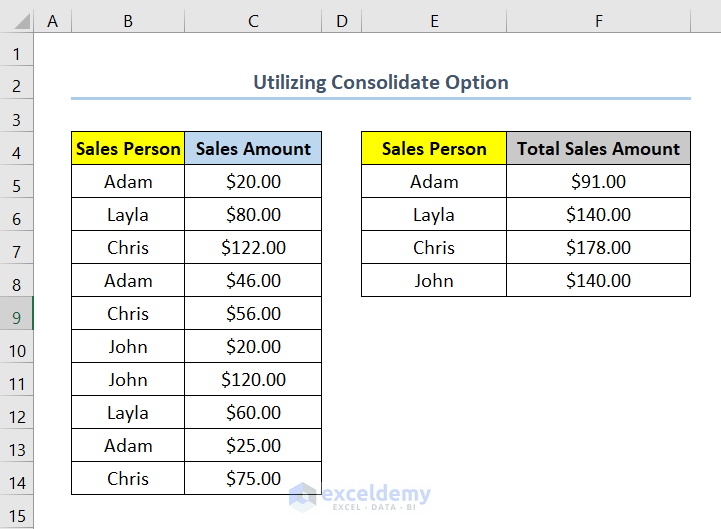Image resolution: width=721 pixels, height=529 pixels.
Task: Click the Total Sales Amount header cell
Action: click(x=598, y=149)
